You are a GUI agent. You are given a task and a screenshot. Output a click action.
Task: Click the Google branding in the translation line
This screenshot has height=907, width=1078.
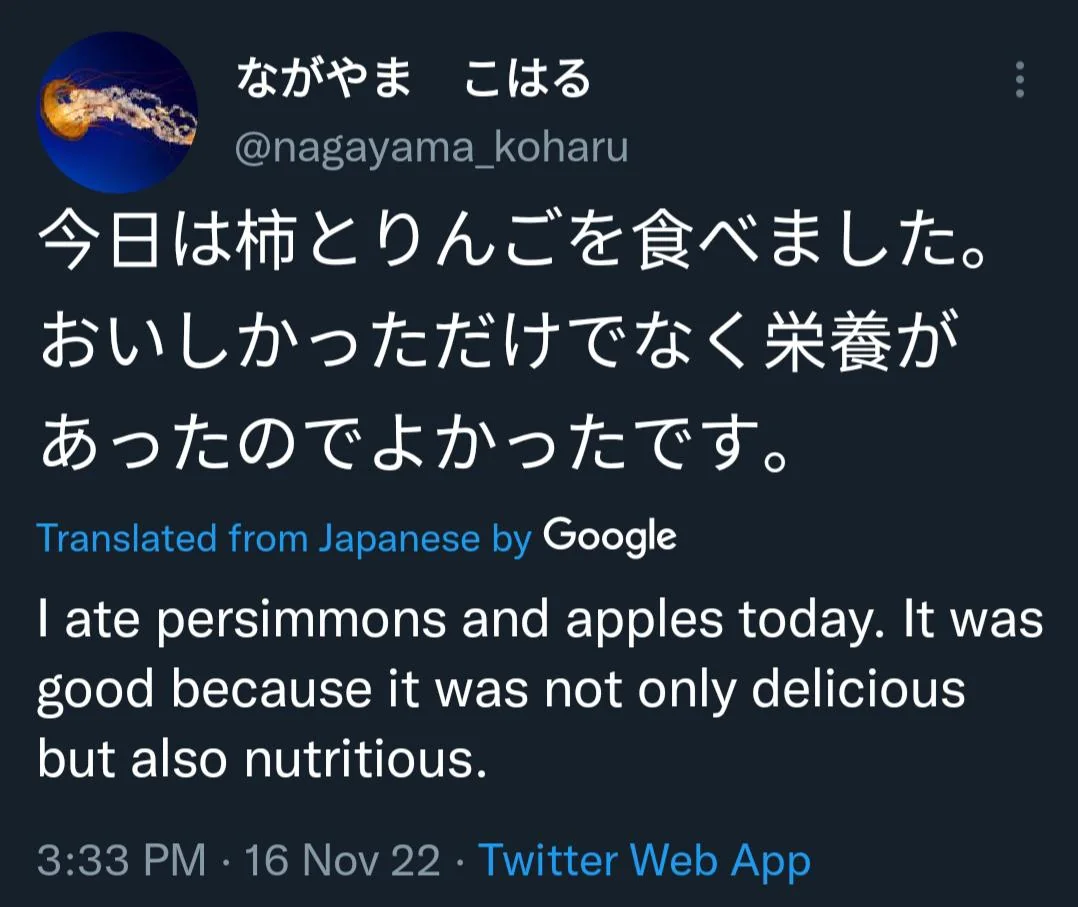point(608,537)
